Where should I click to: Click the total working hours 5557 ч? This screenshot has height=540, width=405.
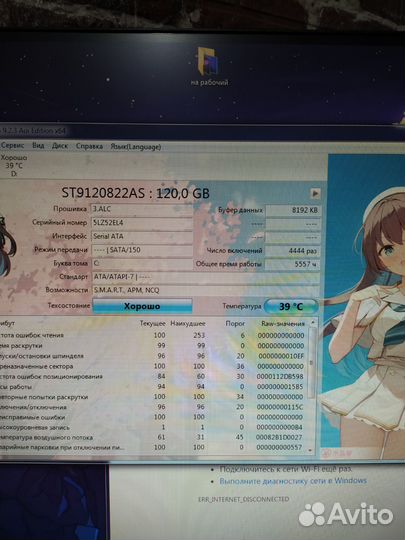coord(293,264)
